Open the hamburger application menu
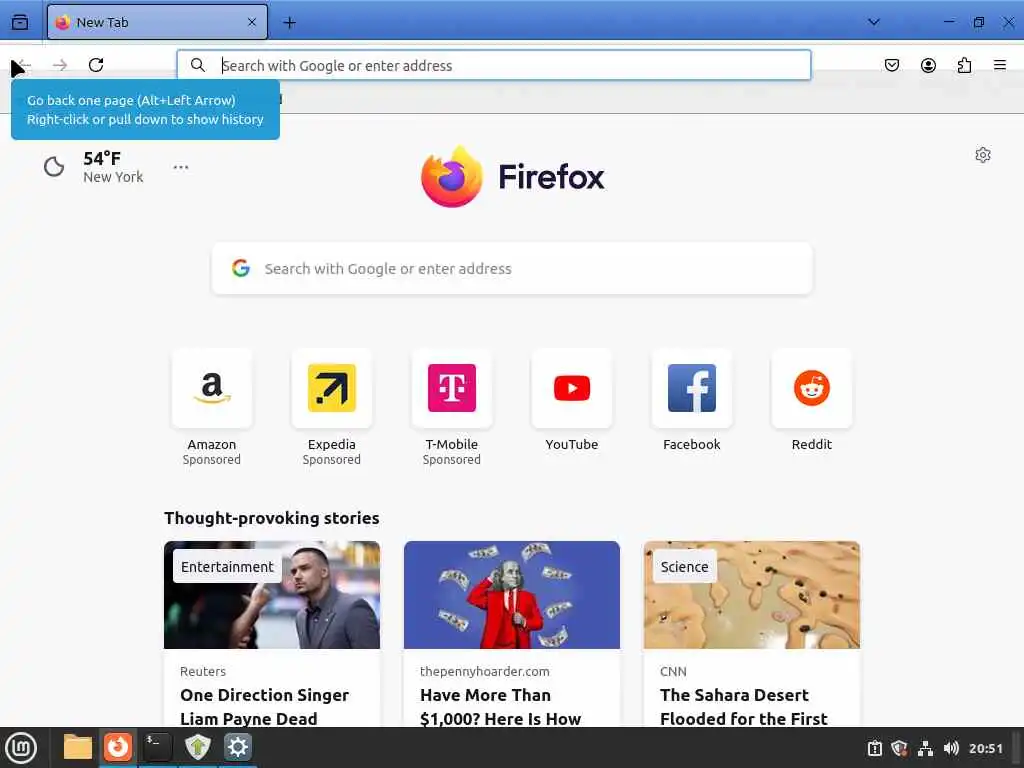Image resolution: width=1024 pixels, height=768 pixels. click(x=1000, y=65)
